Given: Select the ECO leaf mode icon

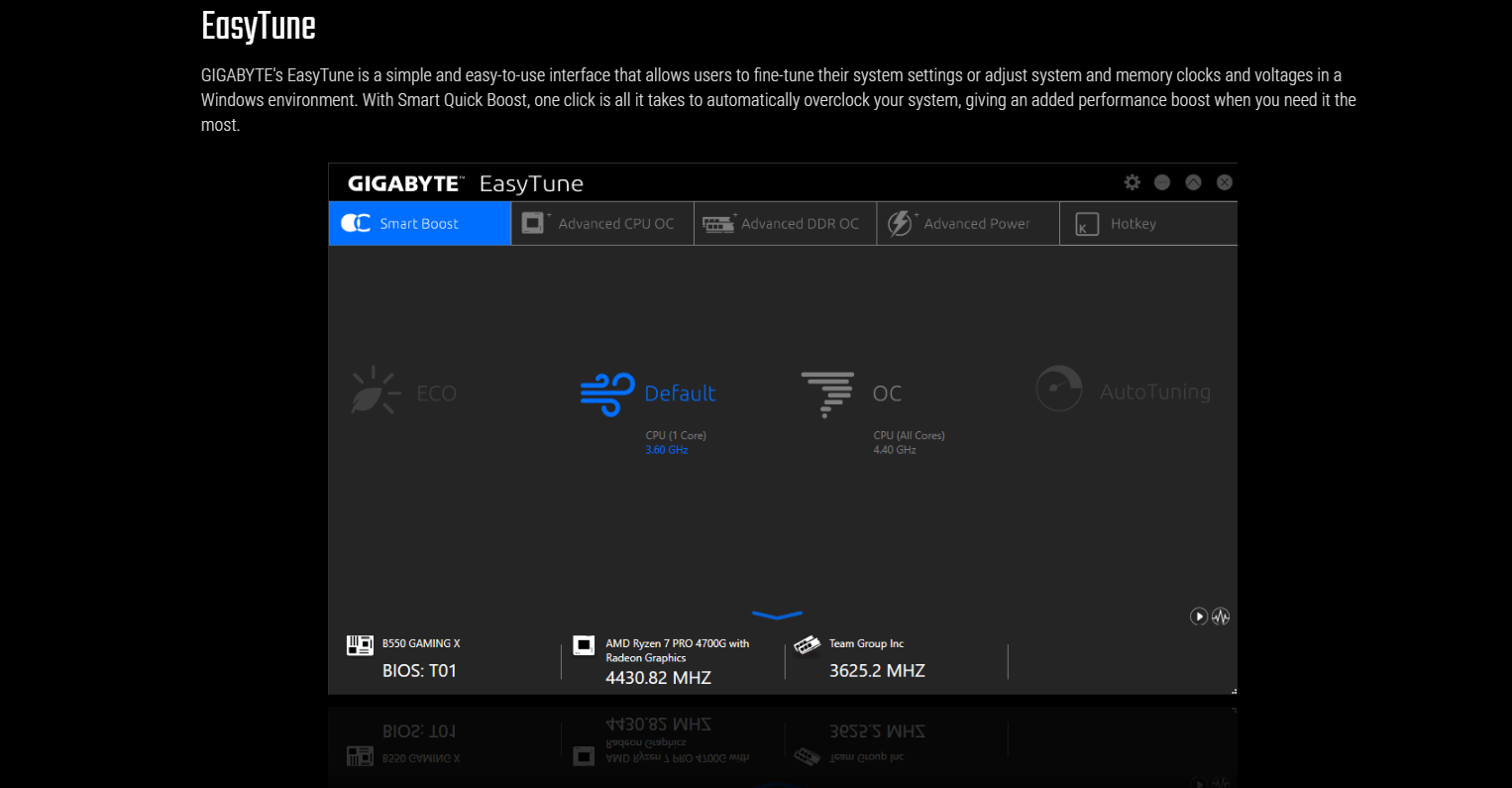Looking at the screenshot, I should (375, 391).
